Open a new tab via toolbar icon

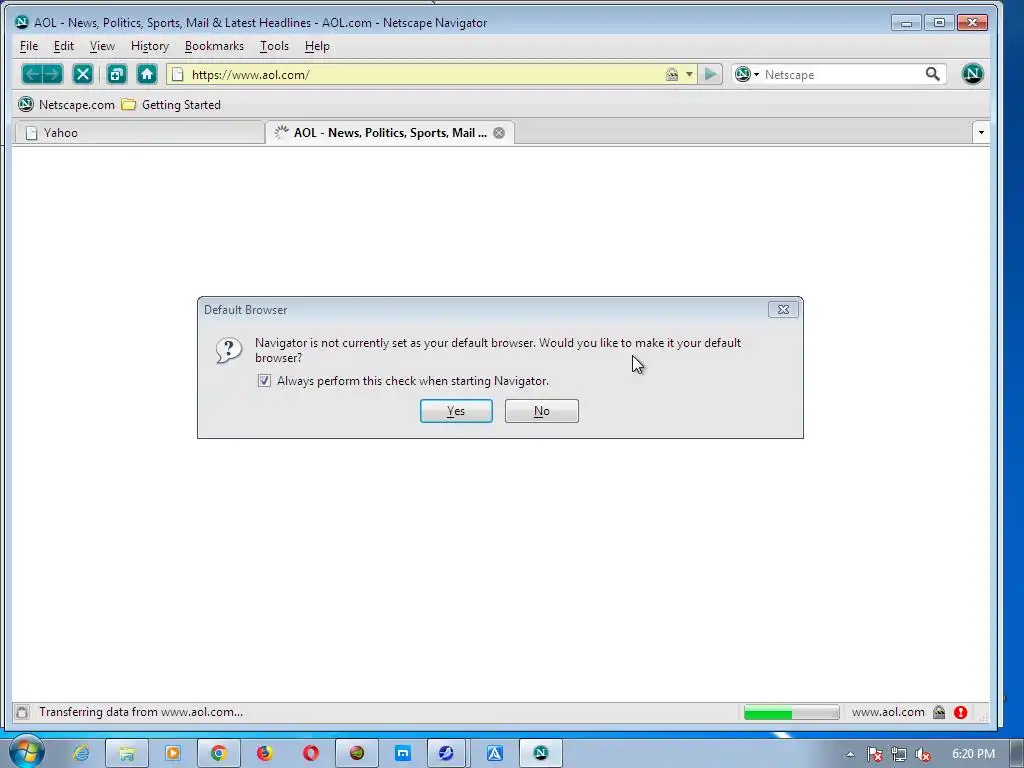click(x=117, y=74)
